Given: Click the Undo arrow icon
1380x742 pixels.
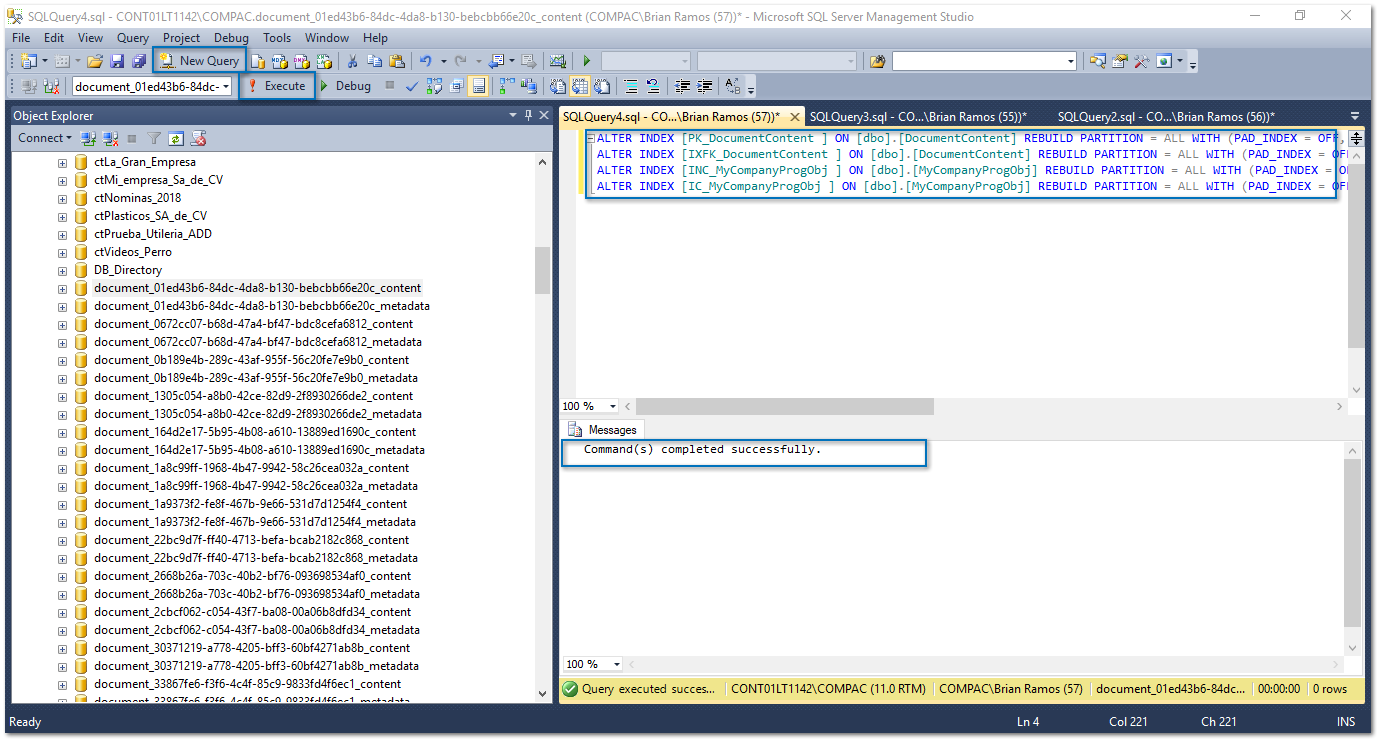Looking at the screenshot, I should [x=426, y=62].
